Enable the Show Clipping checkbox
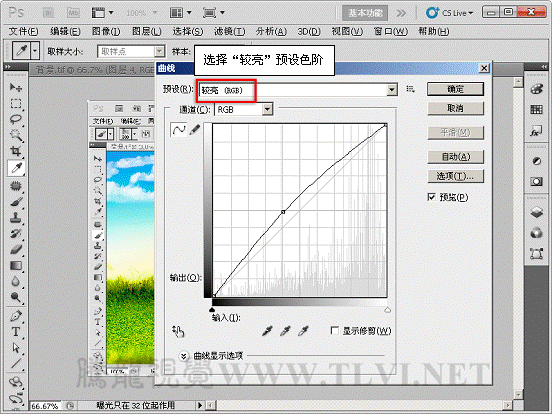This screenshot has width=552, height=414. 335,330
